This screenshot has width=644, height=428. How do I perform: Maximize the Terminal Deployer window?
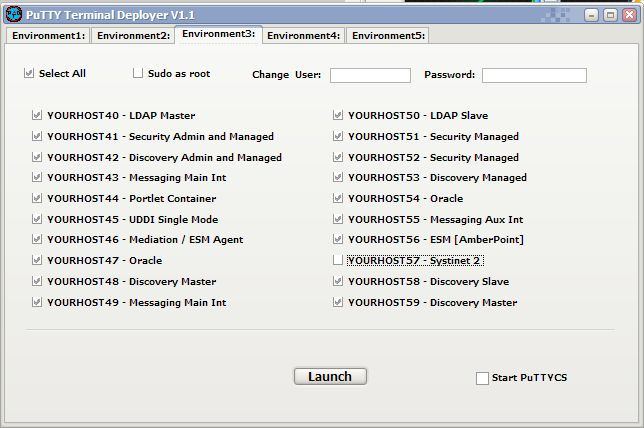[610, 15]
